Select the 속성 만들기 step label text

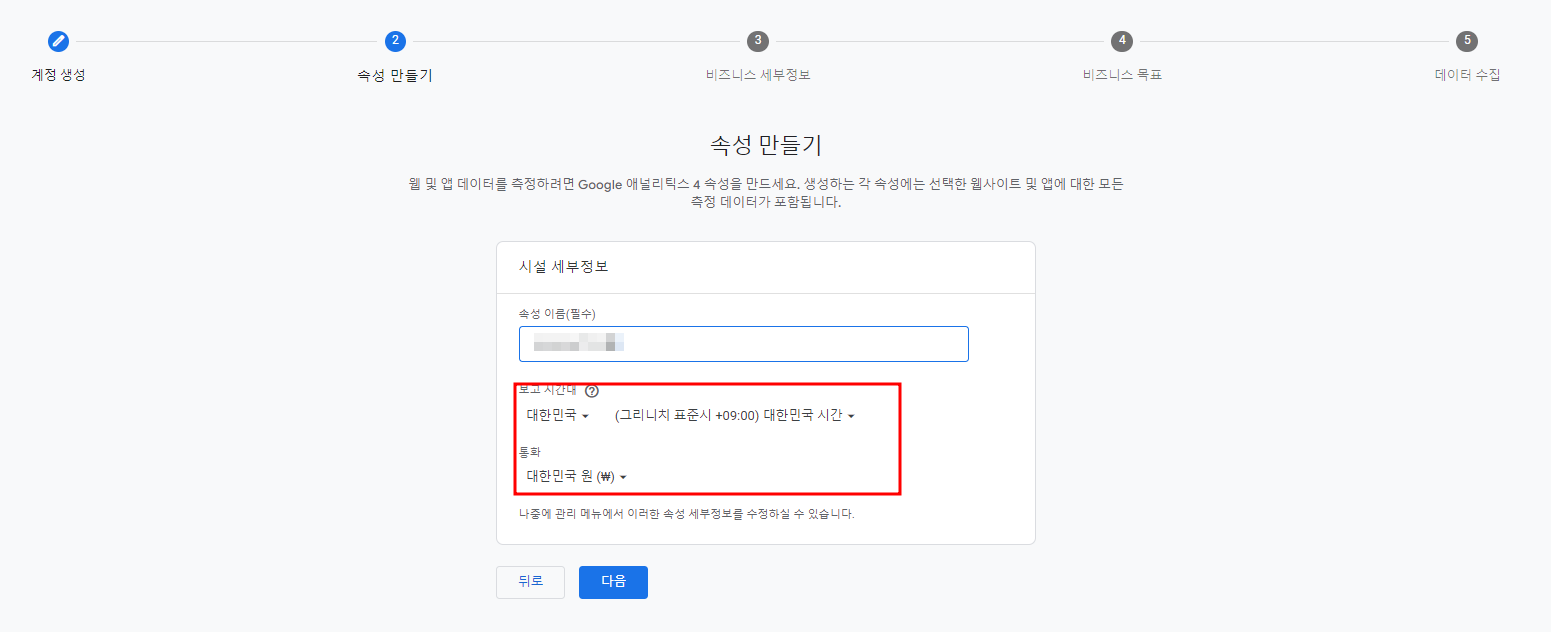pyautogui.click(x=394, y=74)
